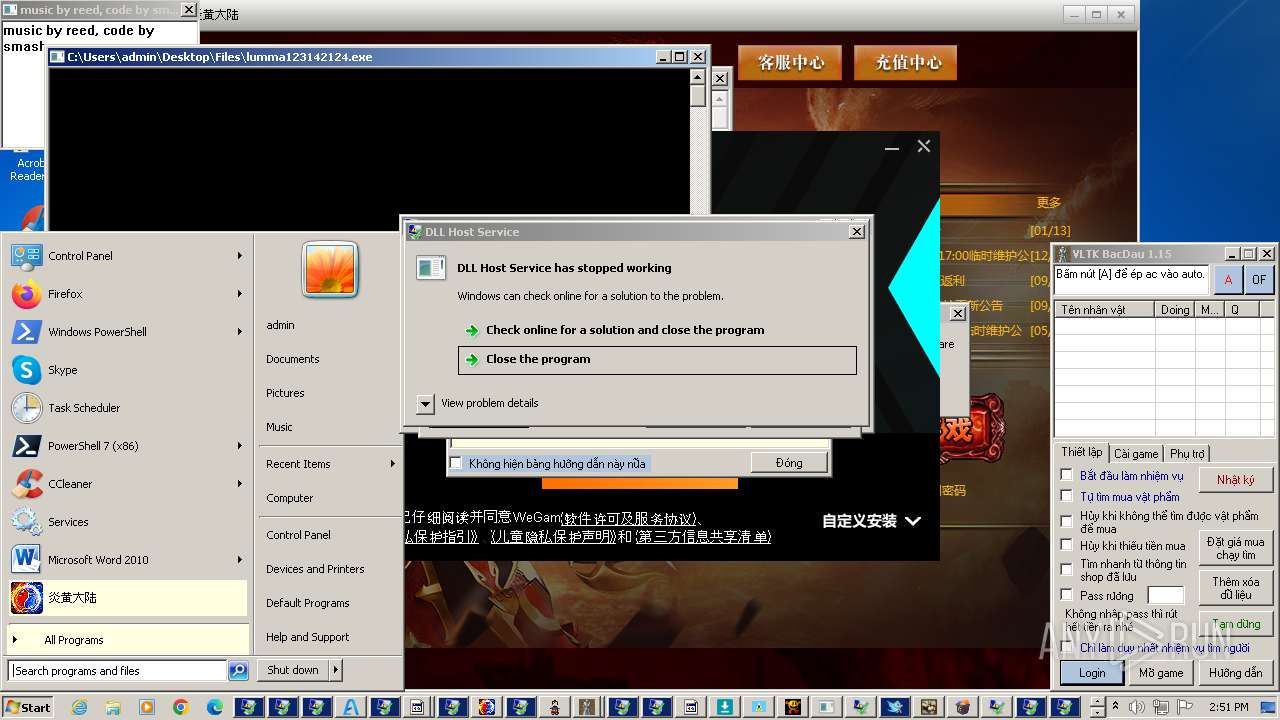Open Windows PowerShell from Start menu
1280x720 pixels.
(x=128, y=332)
